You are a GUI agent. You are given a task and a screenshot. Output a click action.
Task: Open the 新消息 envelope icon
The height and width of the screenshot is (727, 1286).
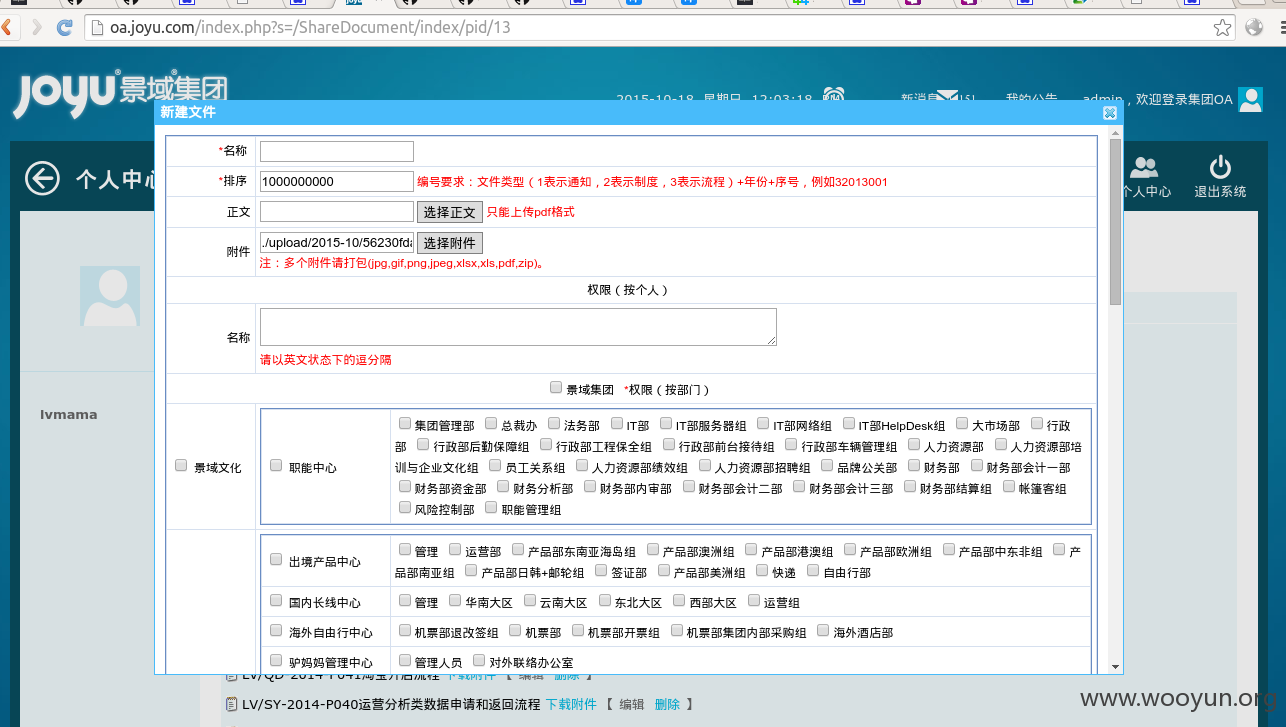947,96
